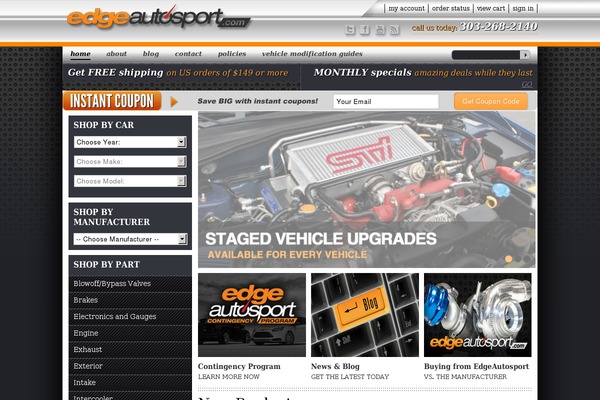This screenshot has width=600, height=400.
Task: Go to the home tab
Action: point(80,54)
